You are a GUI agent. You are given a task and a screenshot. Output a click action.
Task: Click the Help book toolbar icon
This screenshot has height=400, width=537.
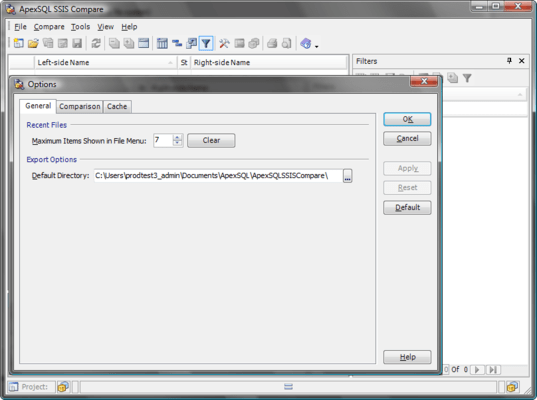coord(305,43)
